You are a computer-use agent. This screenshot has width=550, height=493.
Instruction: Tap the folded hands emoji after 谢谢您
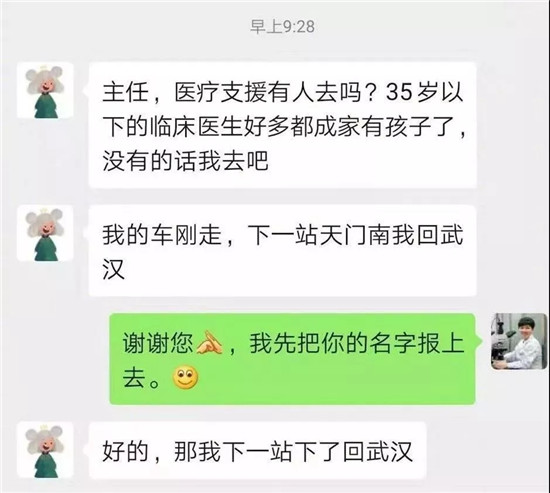click(x=209, y=342)
